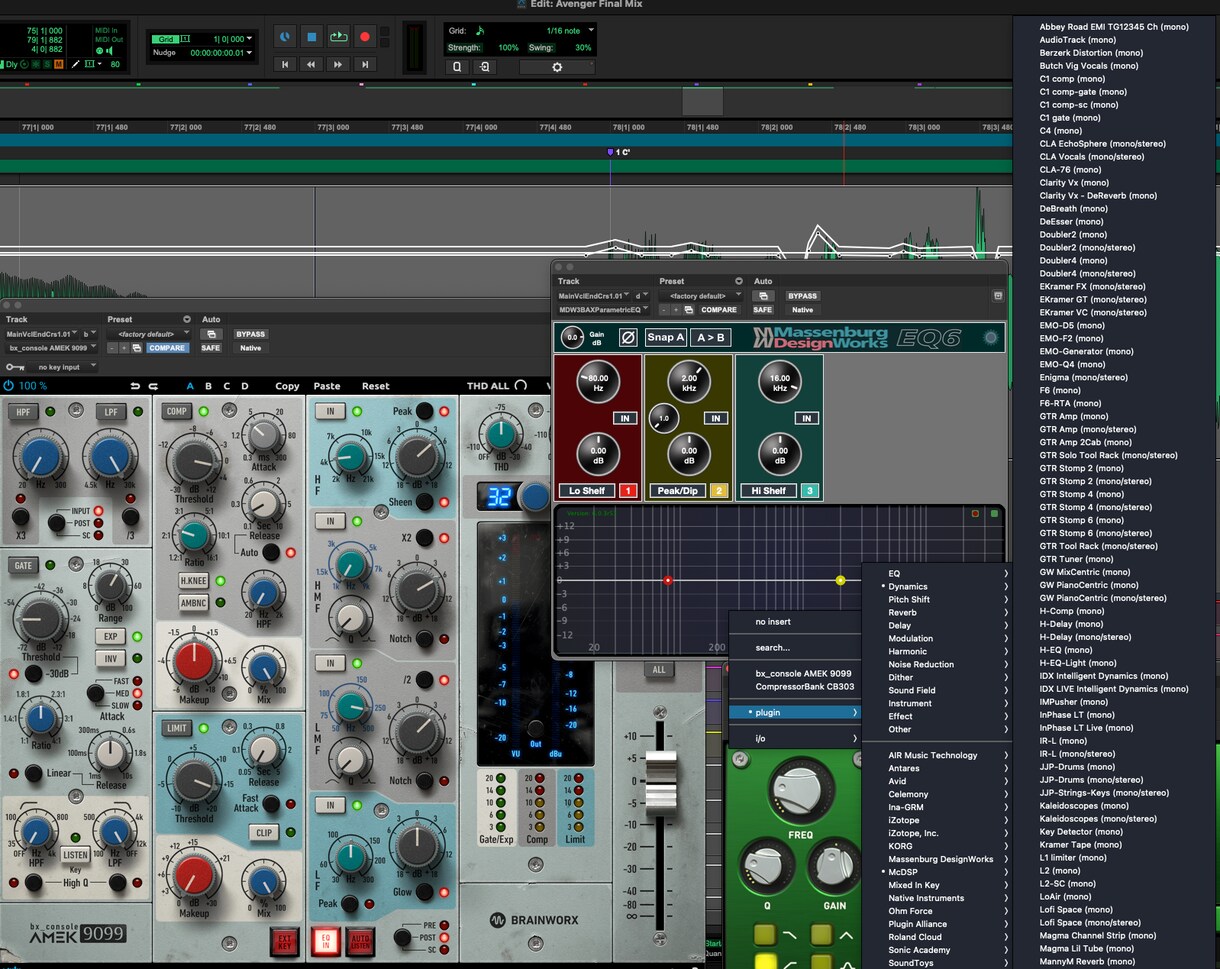
Task: Click the A > B button in EQ6
Action: coord(710,337)
